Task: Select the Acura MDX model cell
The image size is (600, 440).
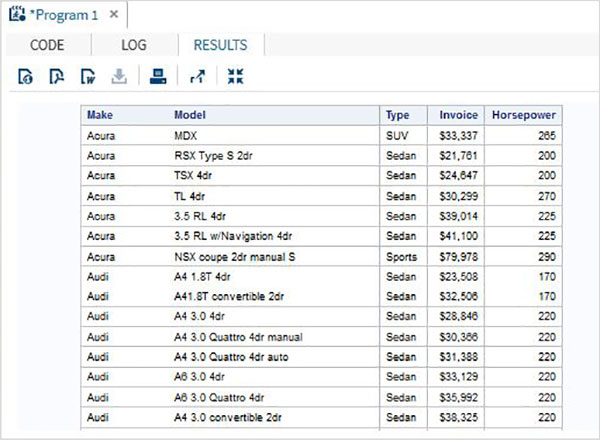Action: coord(185,134)
